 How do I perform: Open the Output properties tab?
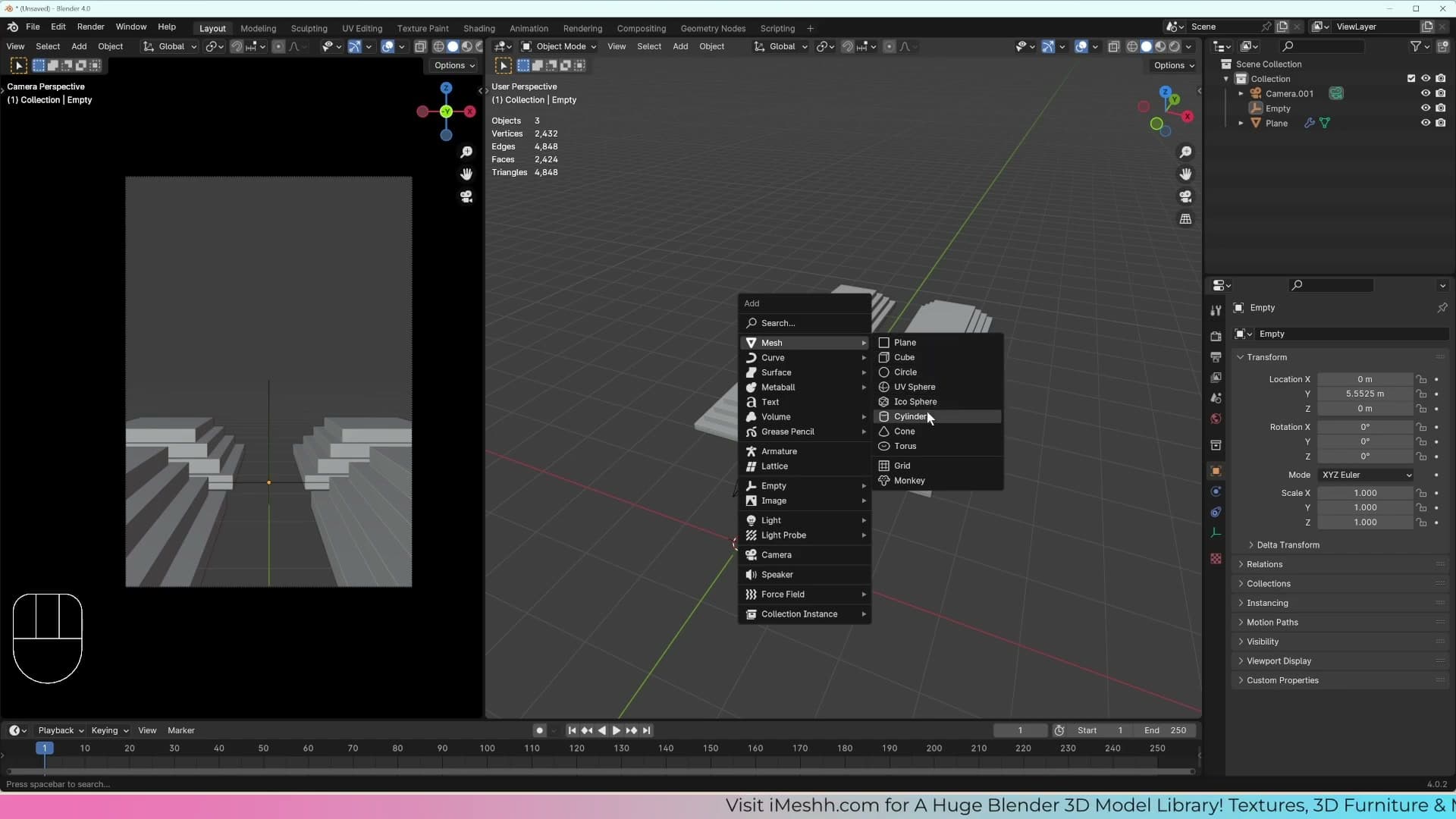[x=1216, y=356]
